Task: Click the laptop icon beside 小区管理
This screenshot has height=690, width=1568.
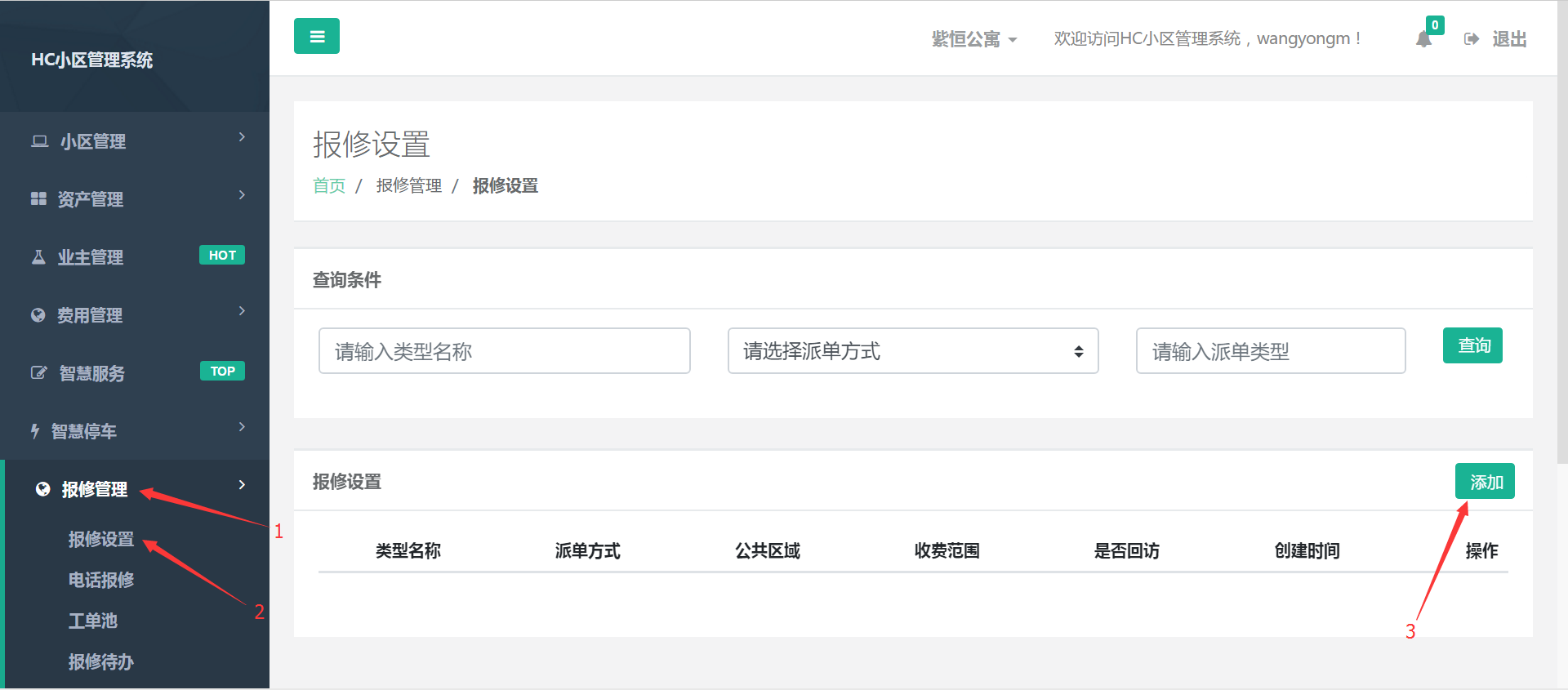Action: pyautogui.click(x=39, y=141)
